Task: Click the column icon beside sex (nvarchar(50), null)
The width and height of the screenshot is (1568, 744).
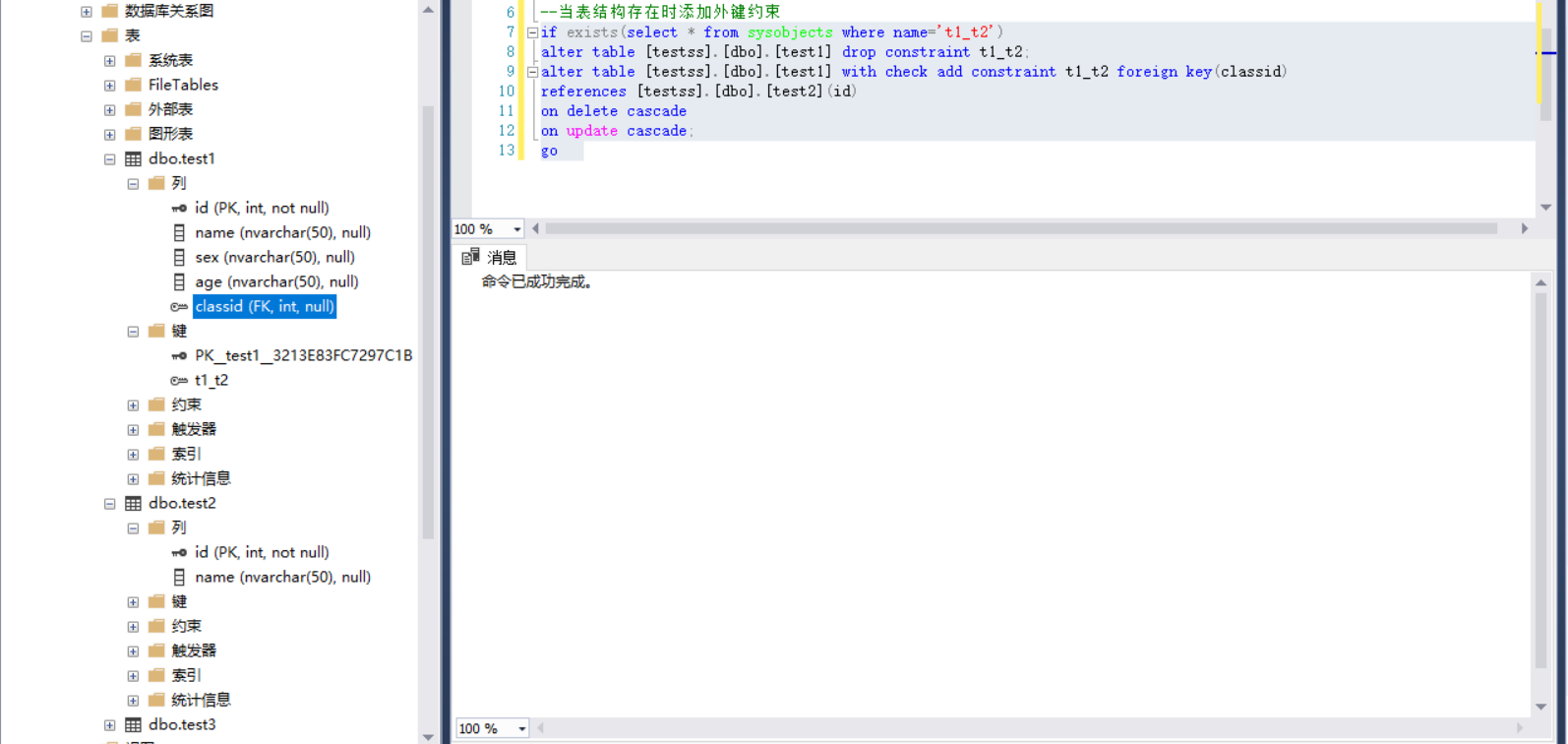Action: point(179,257)
